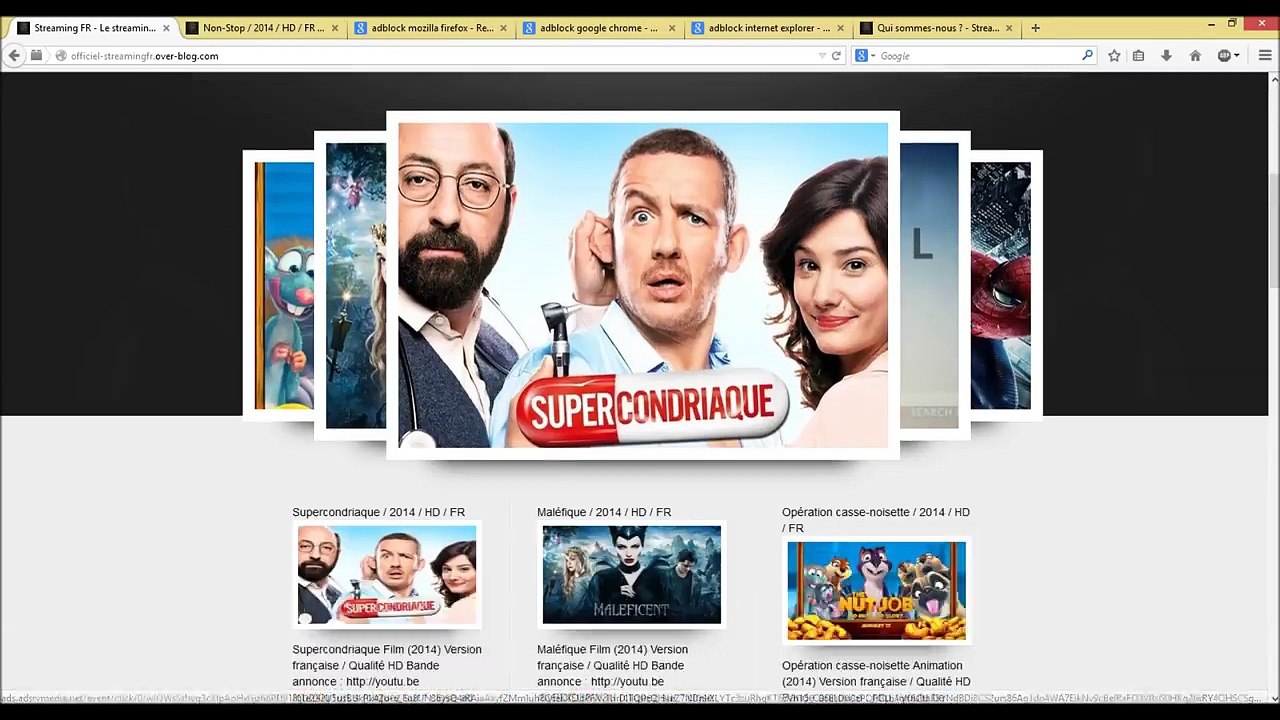Reload the page with the refresh icon

[x=836, y=56]
